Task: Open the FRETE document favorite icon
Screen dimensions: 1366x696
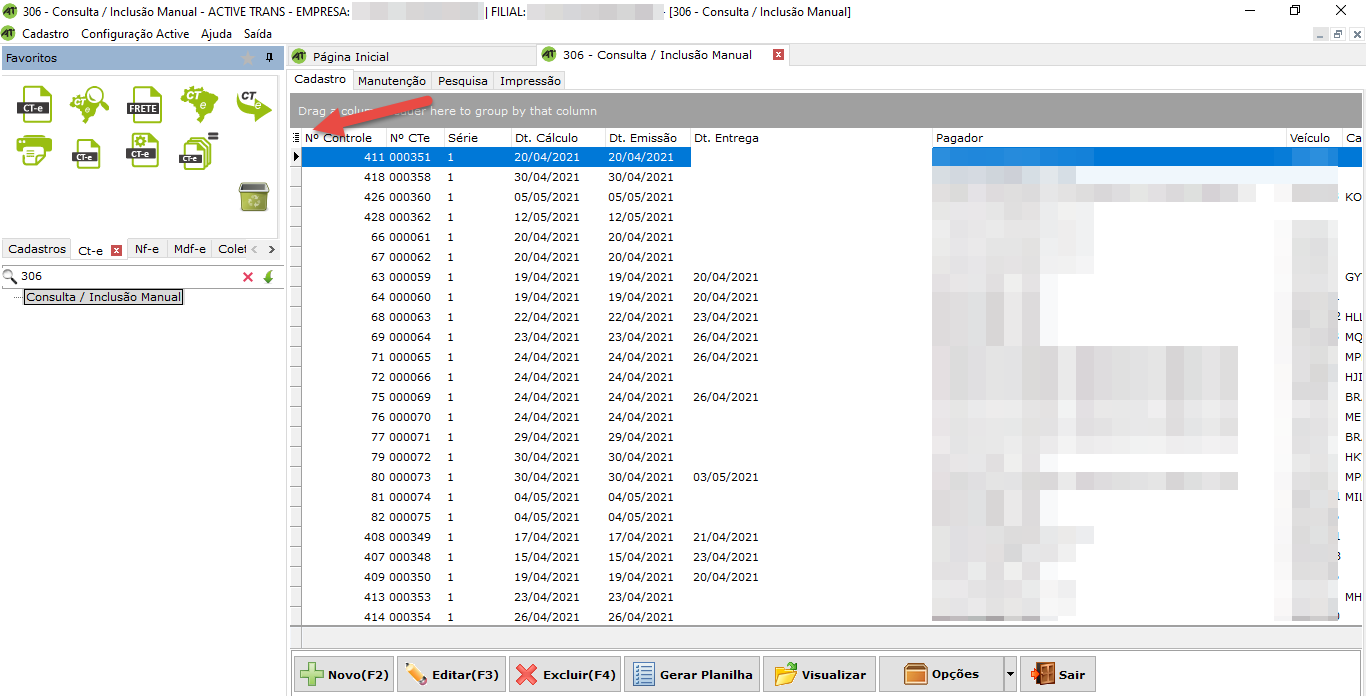Action: pos(144,104)
